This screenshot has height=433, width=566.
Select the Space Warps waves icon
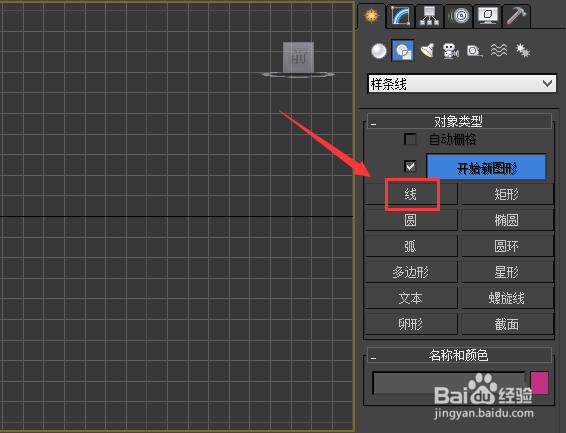point(498,51)
